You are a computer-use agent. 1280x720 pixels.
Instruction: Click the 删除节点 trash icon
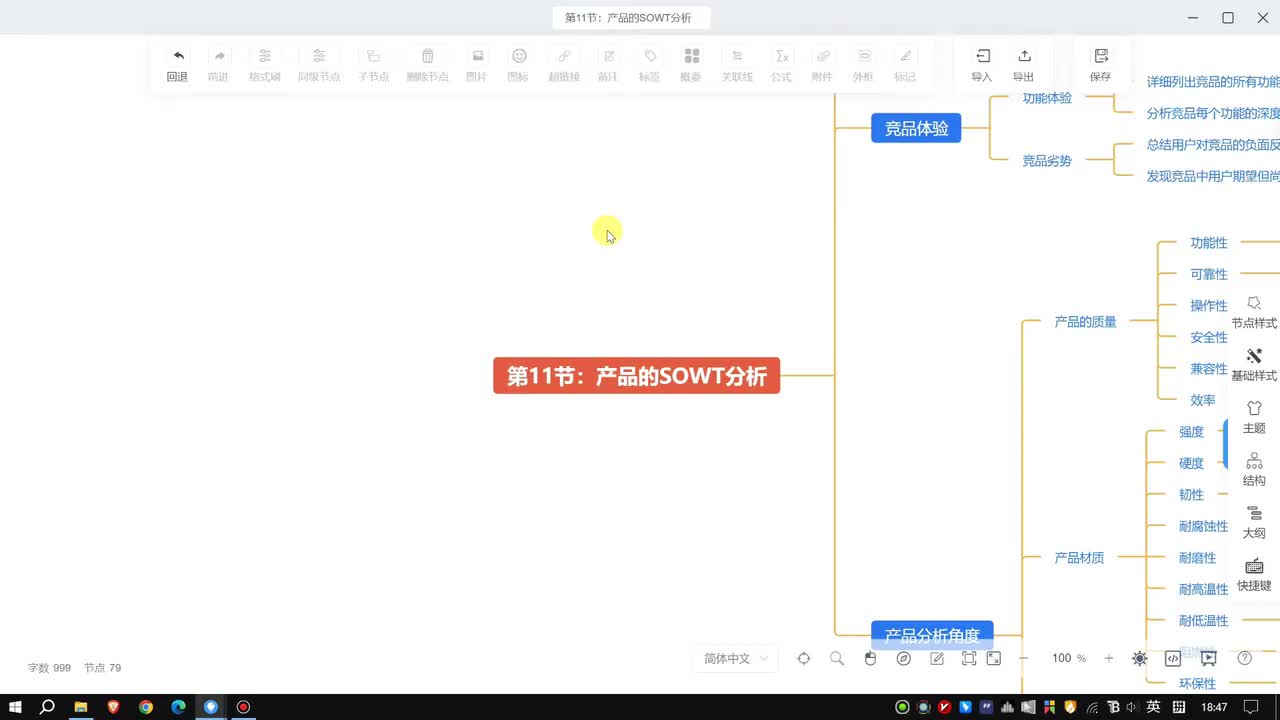(x=428, y=56)
